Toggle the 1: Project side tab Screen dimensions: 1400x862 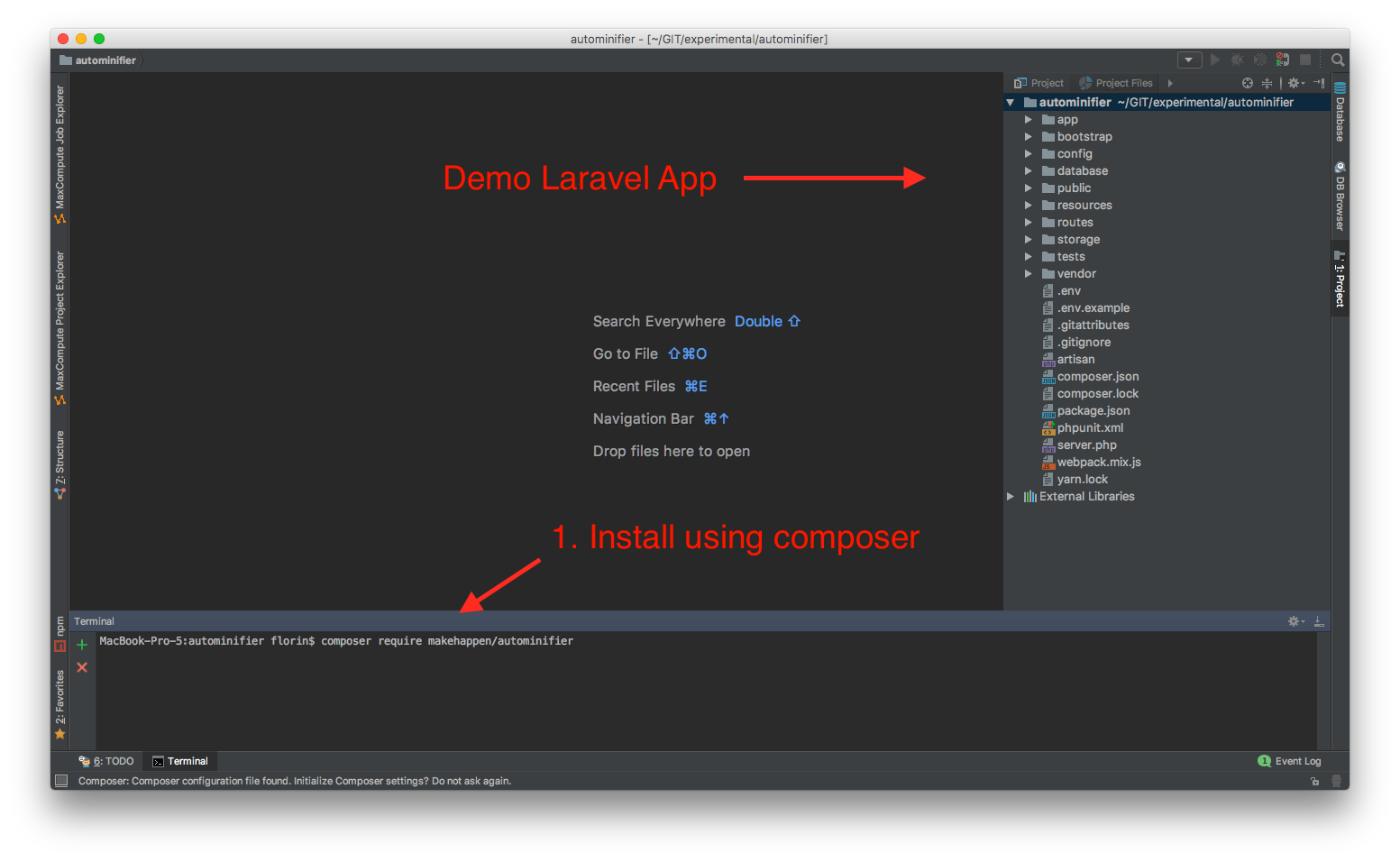tap(1340, 279)
